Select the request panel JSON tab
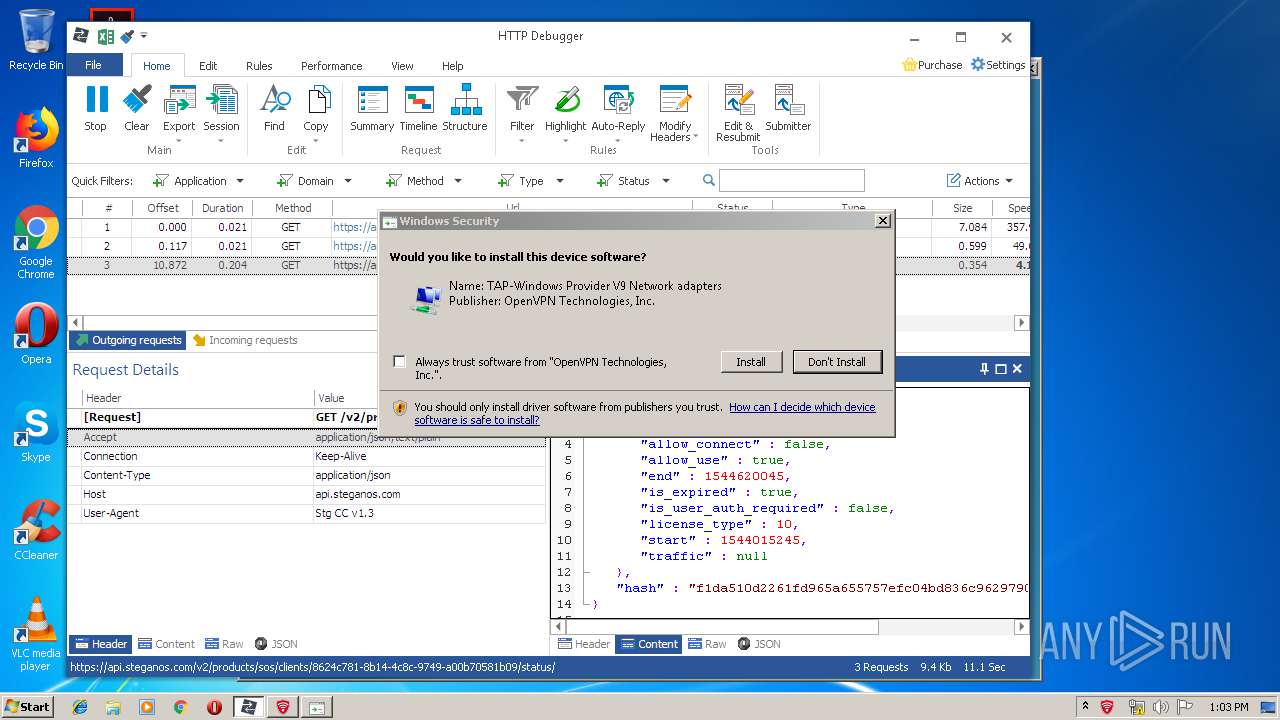Viewport: 1280px width, 720px height. (276, 644)
